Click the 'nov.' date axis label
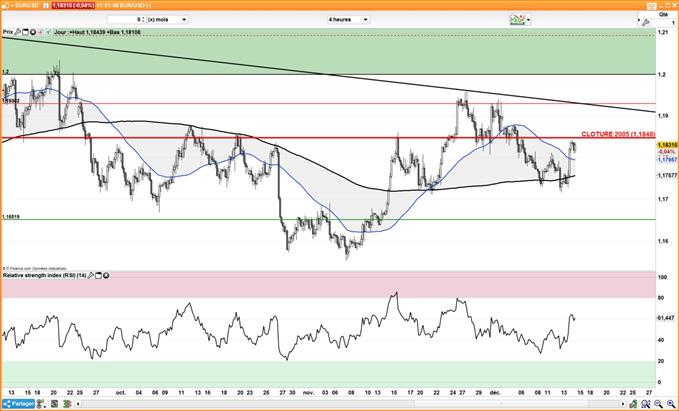The height and width of the screenshot is (411, 679). click(x=308, y=393)
